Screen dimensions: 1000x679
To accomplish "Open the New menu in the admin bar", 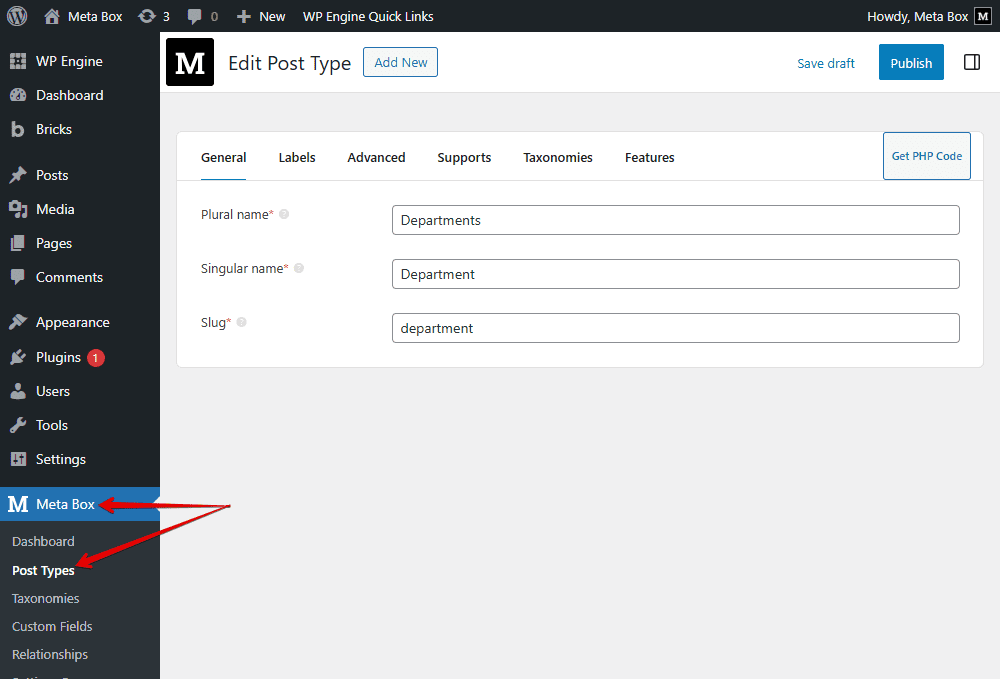I will (260, 16).
